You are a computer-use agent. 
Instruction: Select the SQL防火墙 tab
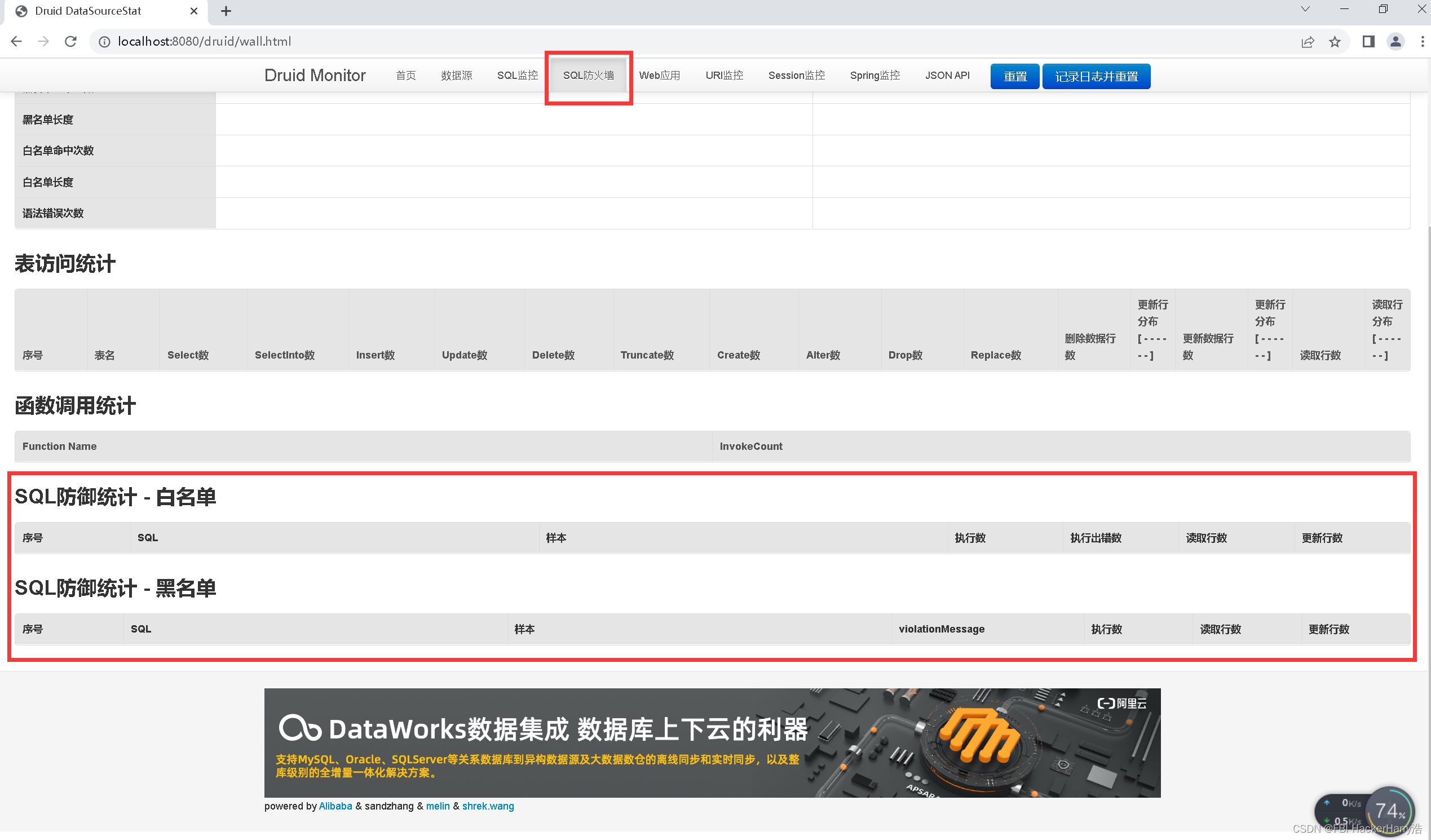tap(589, 76)
